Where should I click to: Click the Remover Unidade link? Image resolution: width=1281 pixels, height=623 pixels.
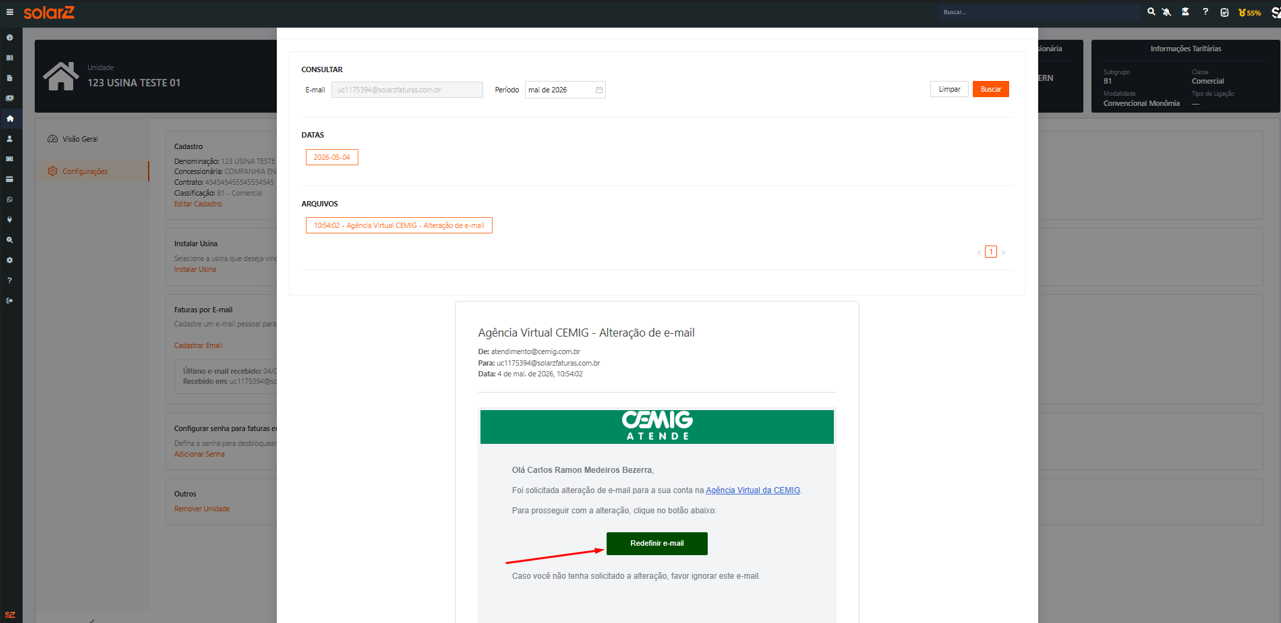[202, 509]
